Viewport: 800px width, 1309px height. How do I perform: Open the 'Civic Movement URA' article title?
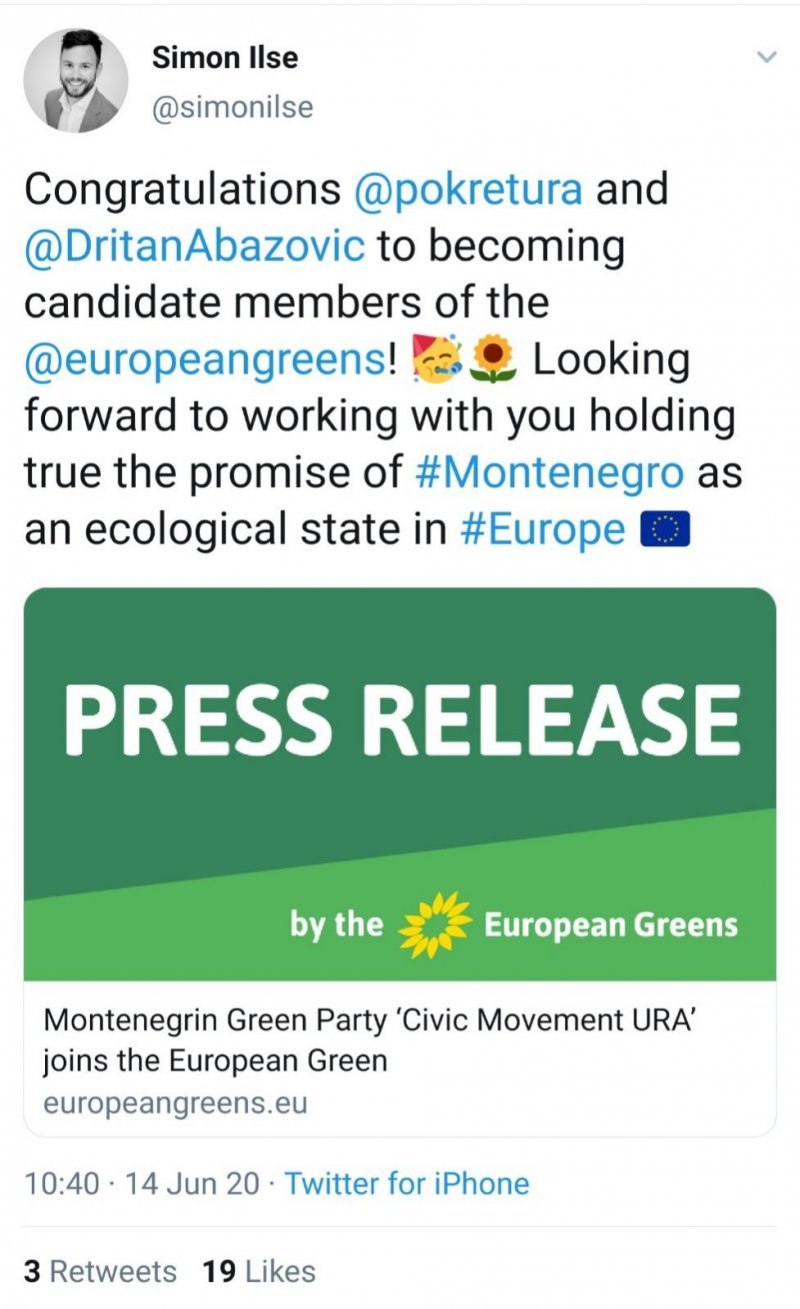(353, 1040)
